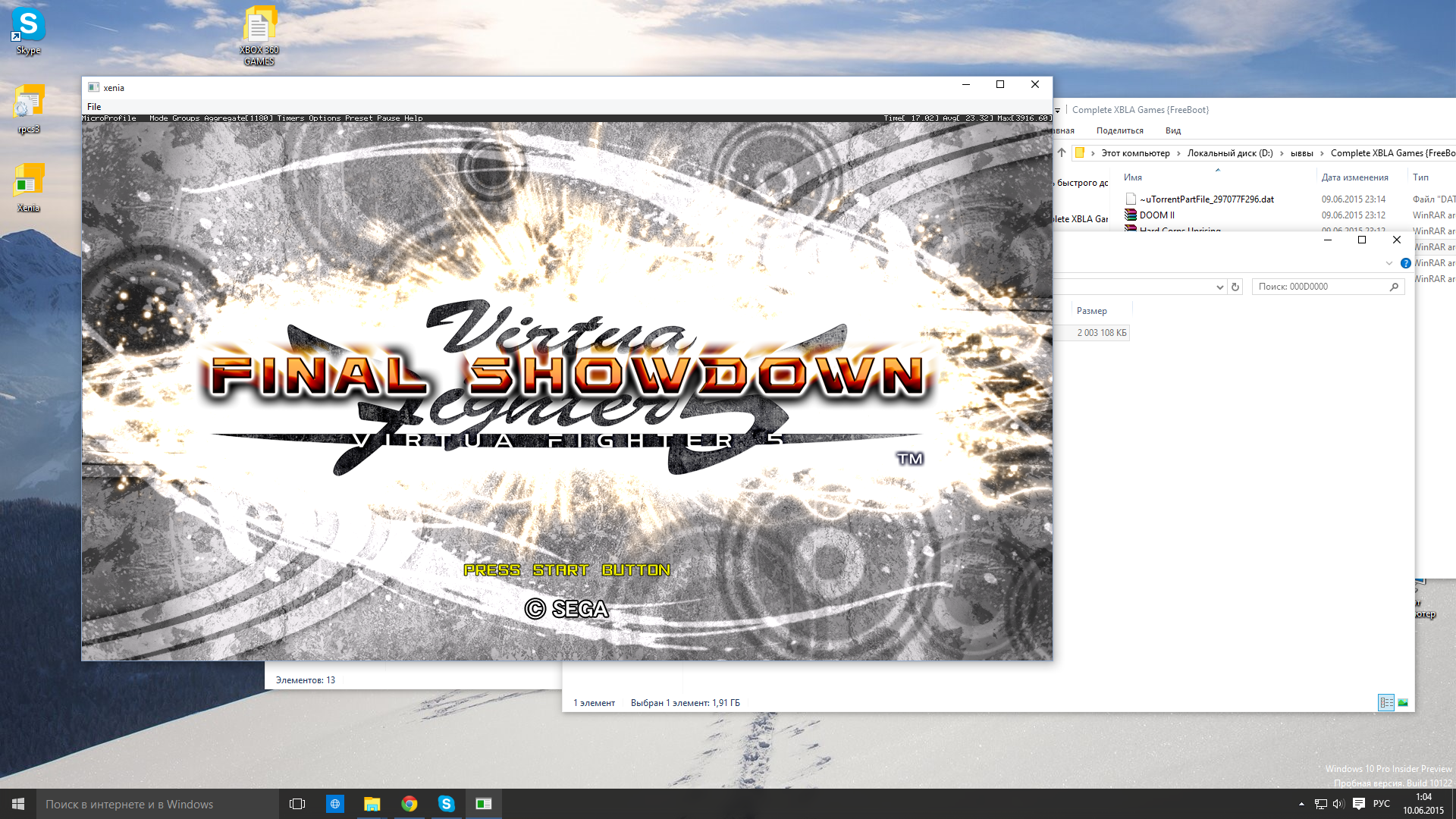Image resolution: width=1456 pixels, height=819 pixels.
Task: Expand the address bar history dropdown
Action: [1219, 287]
